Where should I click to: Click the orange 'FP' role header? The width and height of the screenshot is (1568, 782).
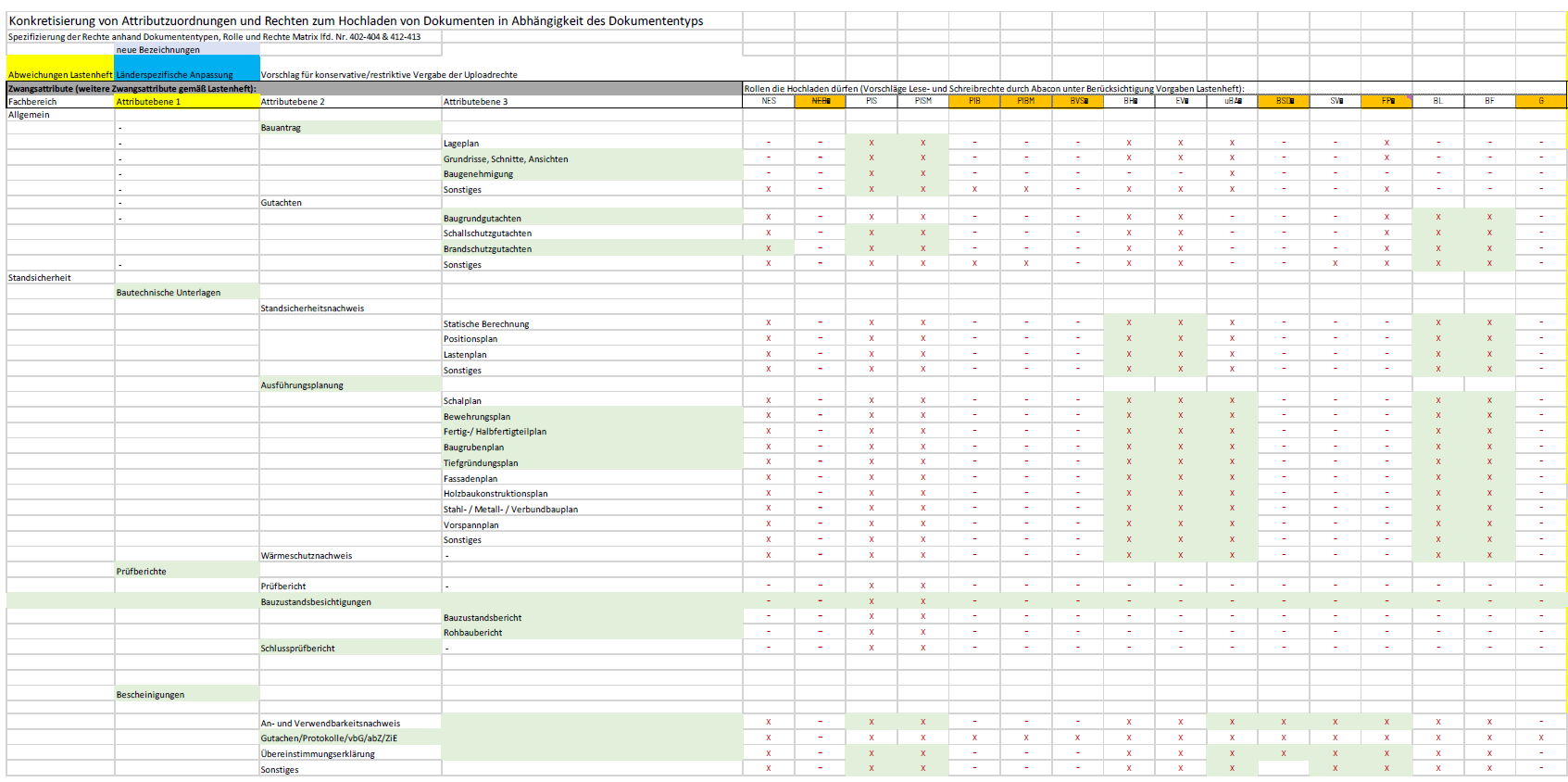tap(1386, 101)
